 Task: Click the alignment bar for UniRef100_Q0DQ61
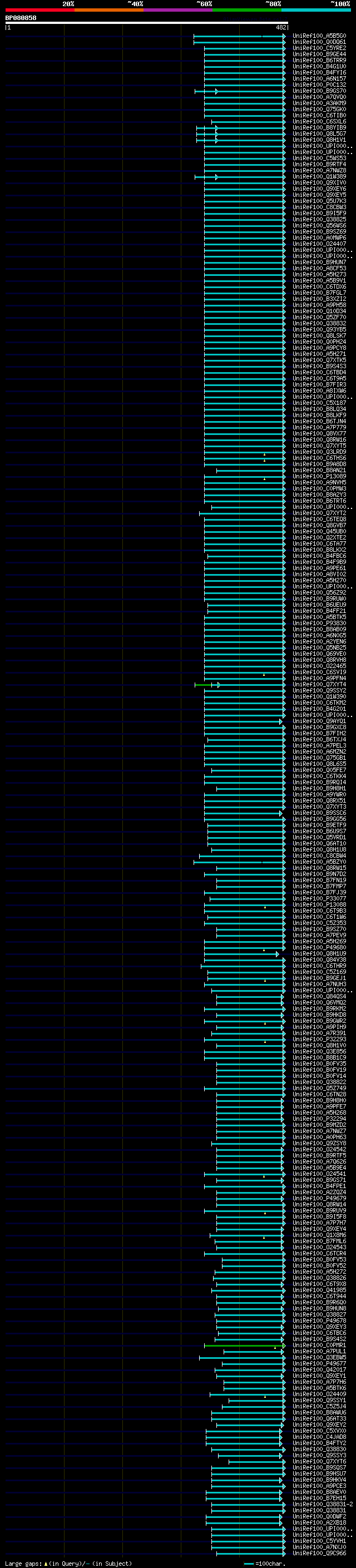point(239,42)
